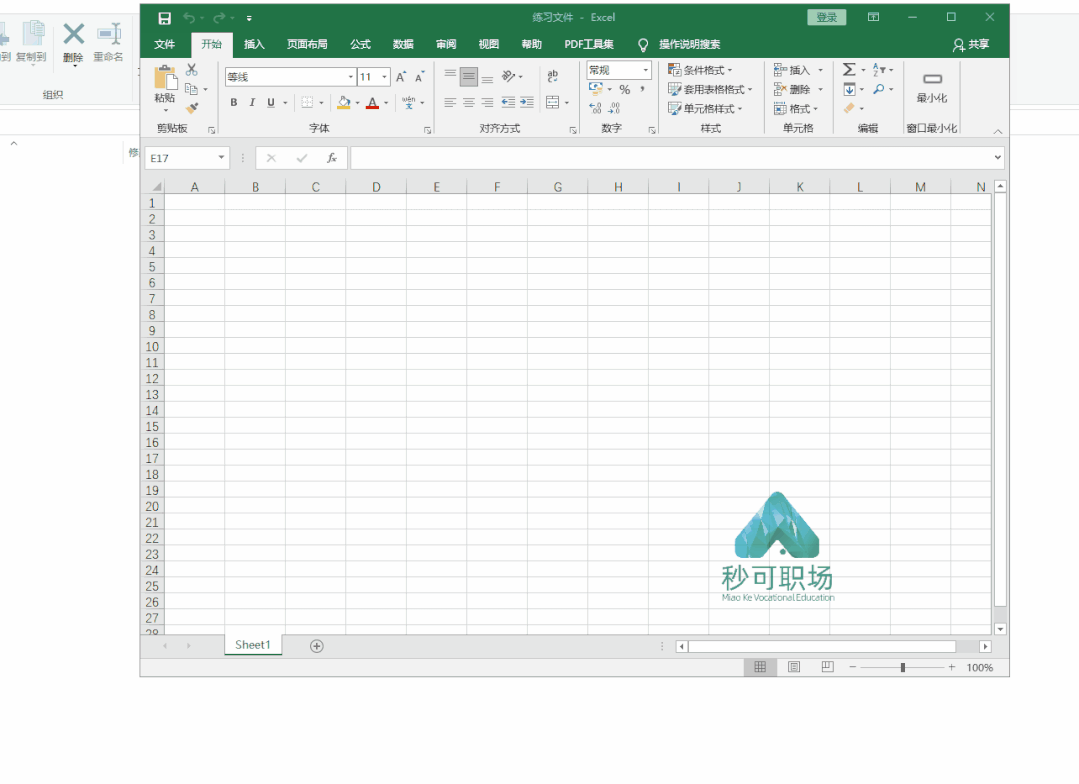The height and width of the screenshot is (784, 1079).
Task: Click the Format Painter brush icon
Action: coord(192,108)
